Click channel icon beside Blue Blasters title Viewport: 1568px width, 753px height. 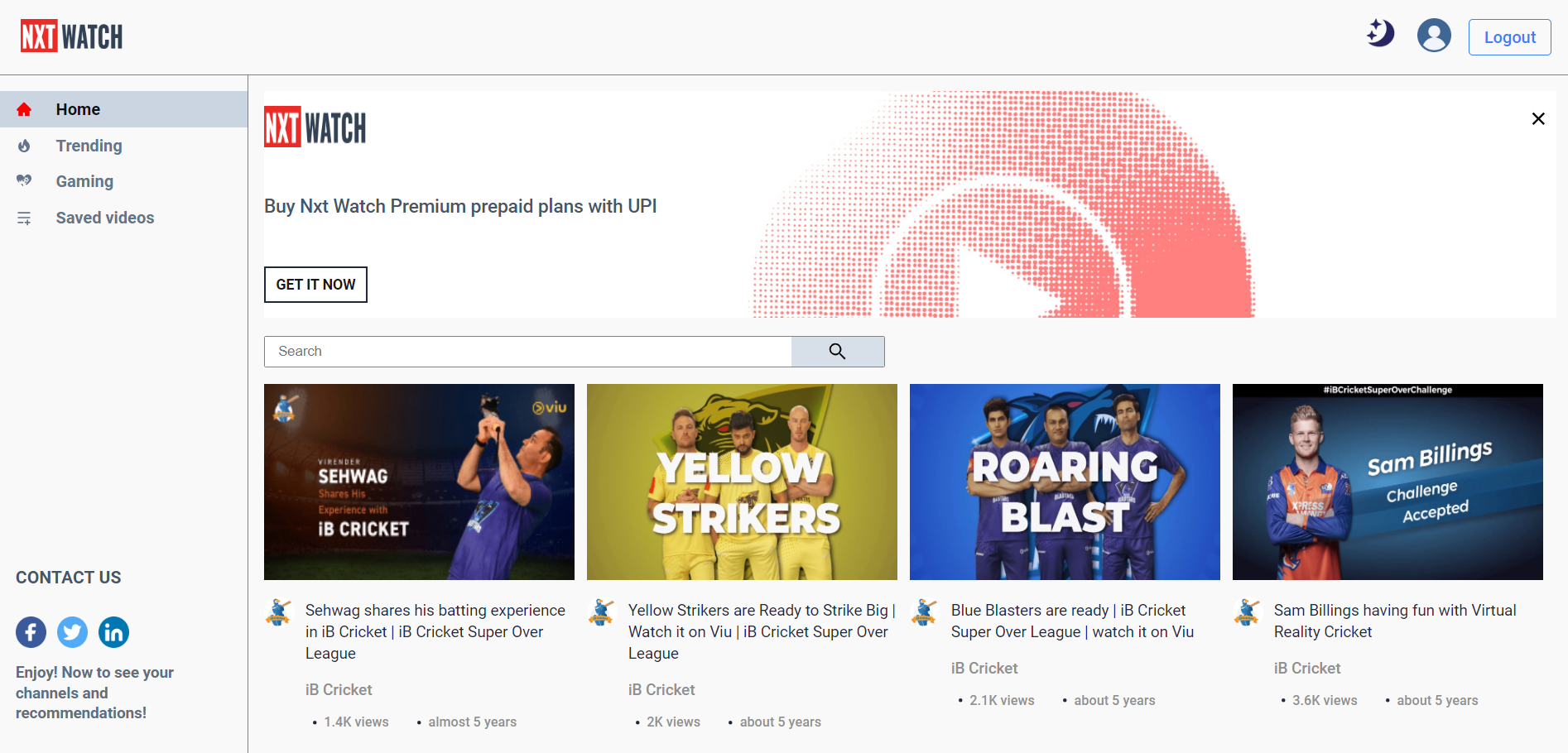(924, 613)
